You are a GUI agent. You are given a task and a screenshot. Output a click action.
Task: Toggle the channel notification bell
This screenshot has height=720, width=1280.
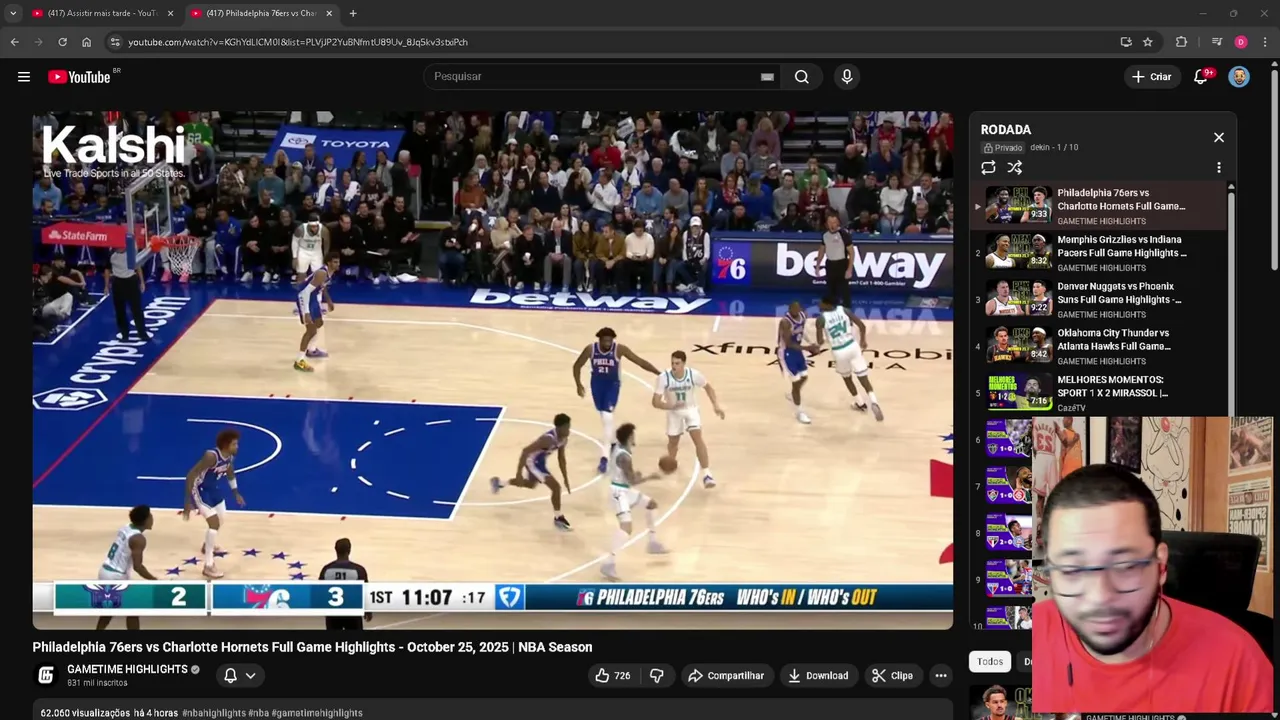[230, 676]
